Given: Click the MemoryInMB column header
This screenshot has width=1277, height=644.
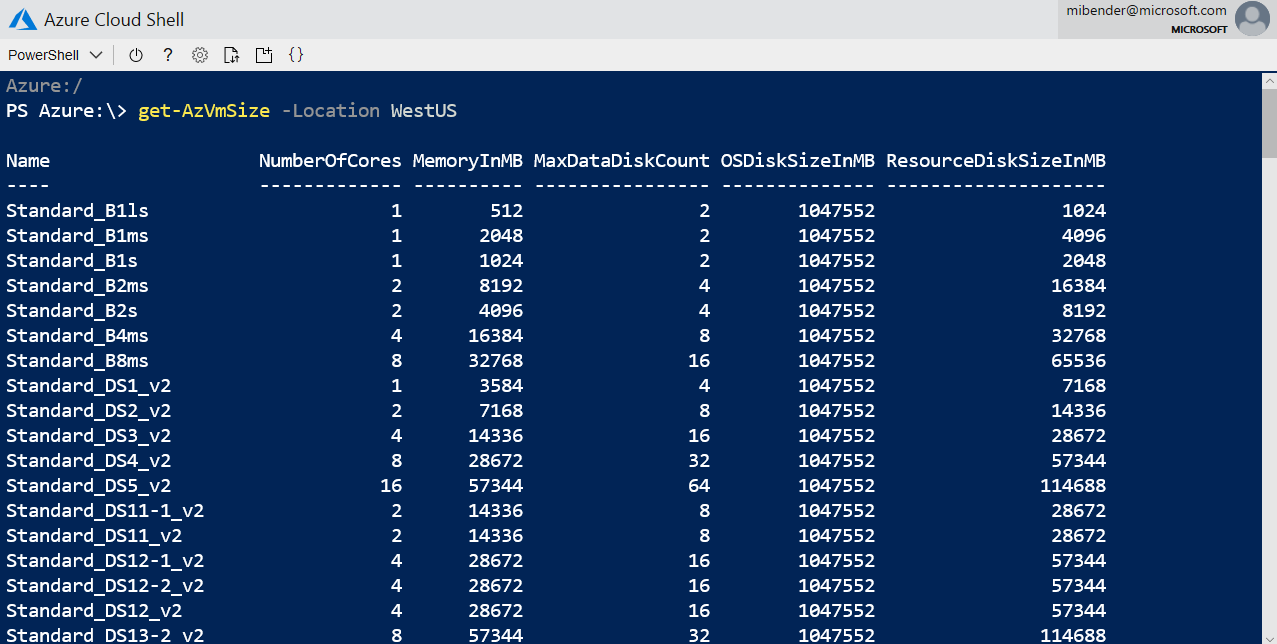Looking at the screenshot, I should tap(468, 161).
